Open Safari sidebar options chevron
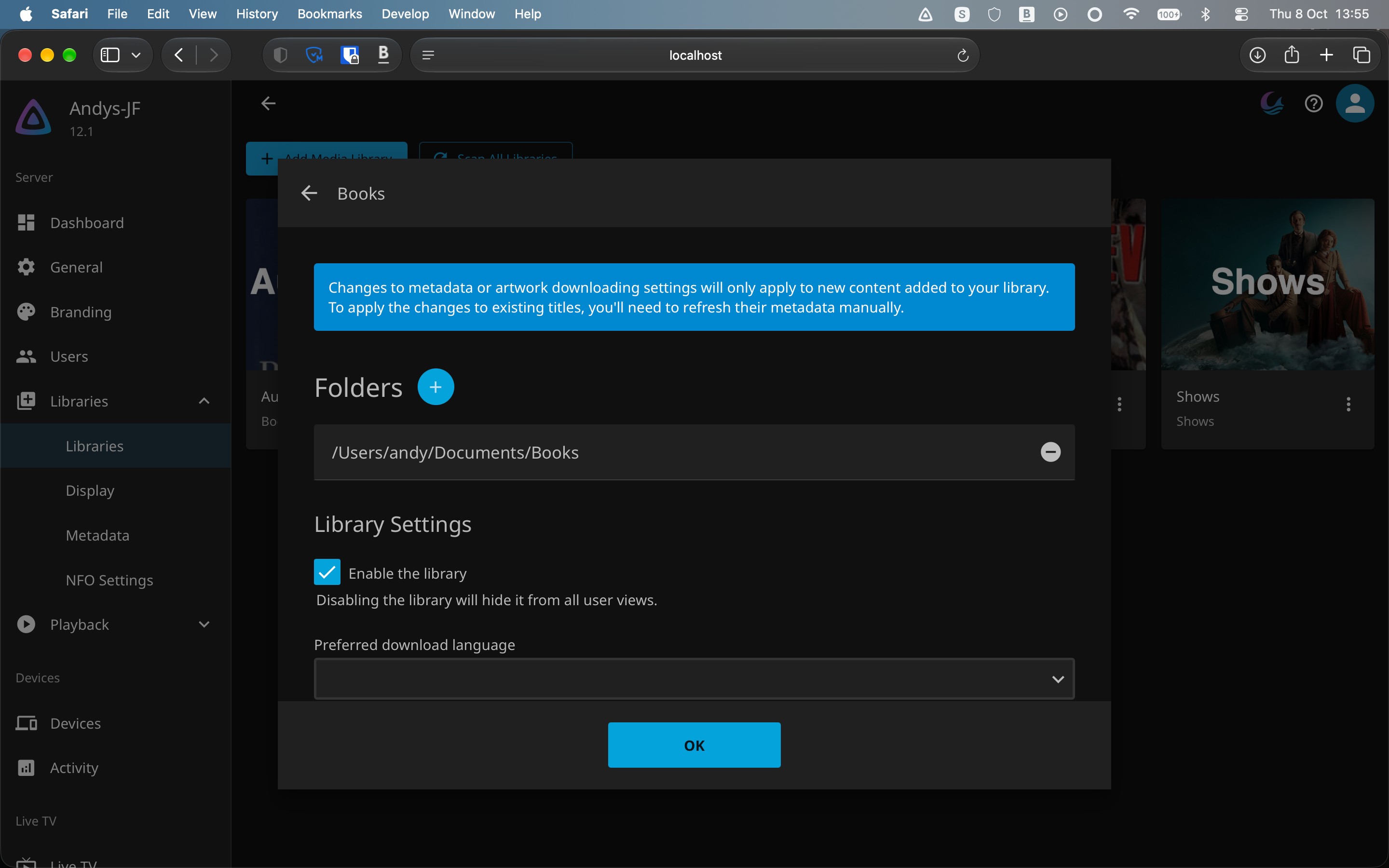Screen dimensions: 1389x868 tap(136, 55)
